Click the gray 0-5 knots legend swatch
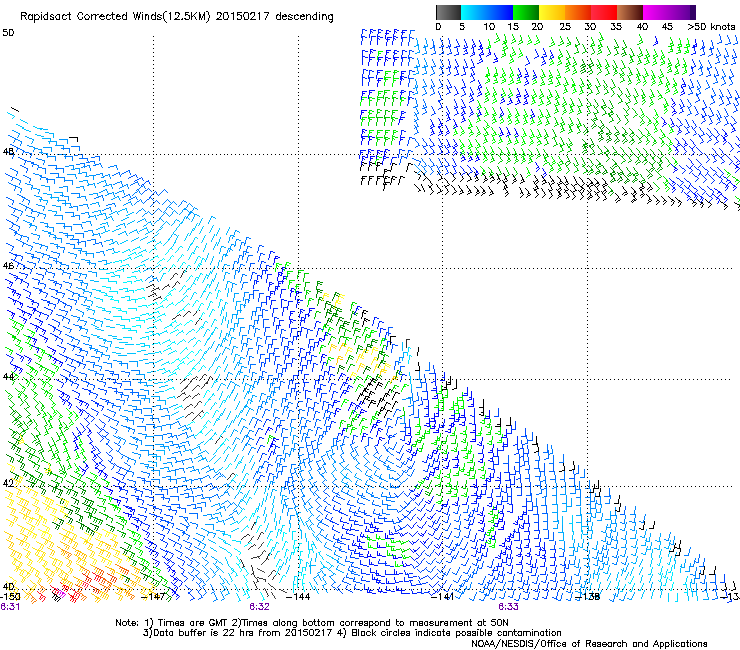Image resolution: width=740 pixels, height=650 pixels. click(x=448, y=12)
